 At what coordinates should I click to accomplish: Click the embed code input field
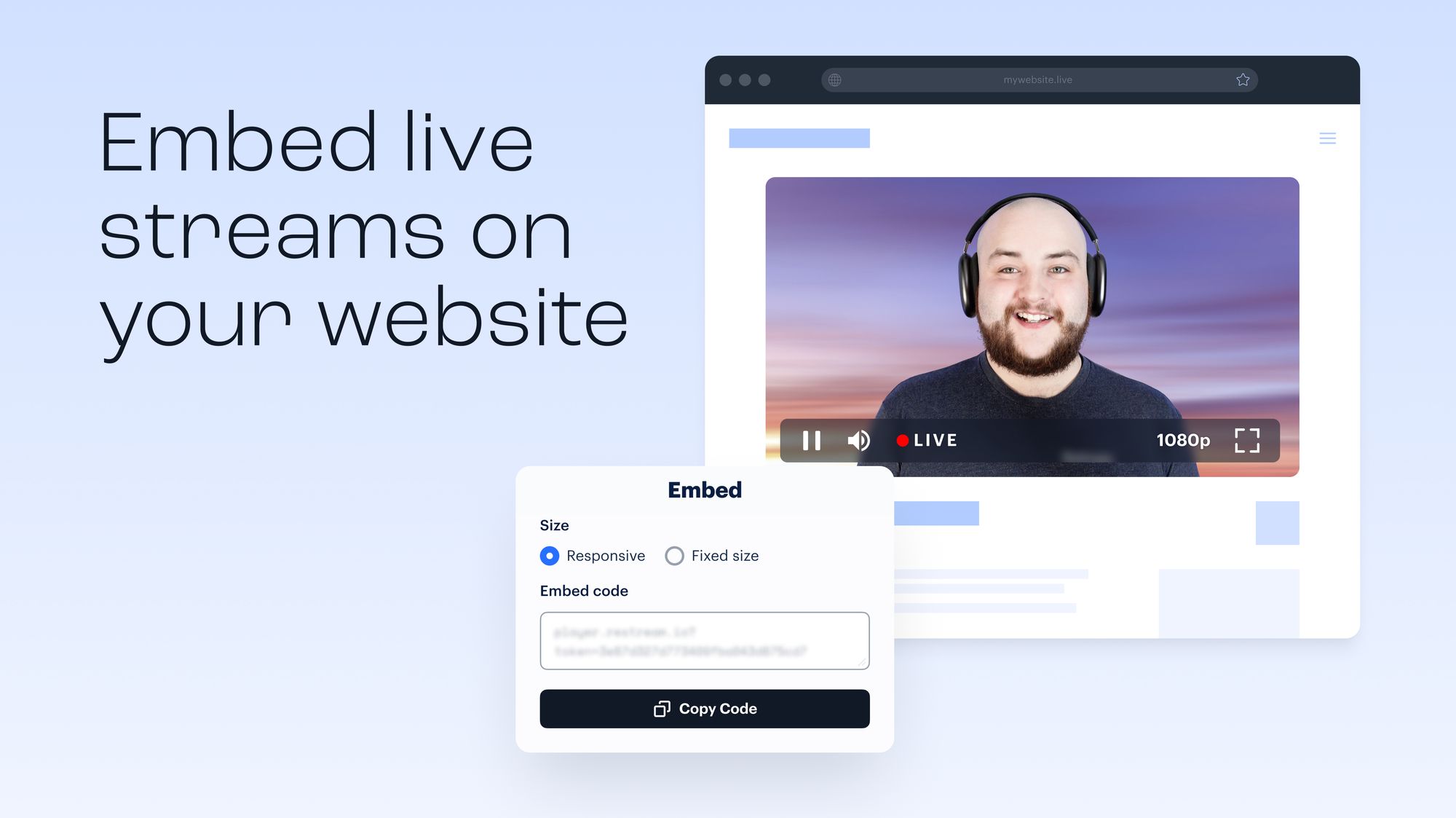tap(704, 640)
